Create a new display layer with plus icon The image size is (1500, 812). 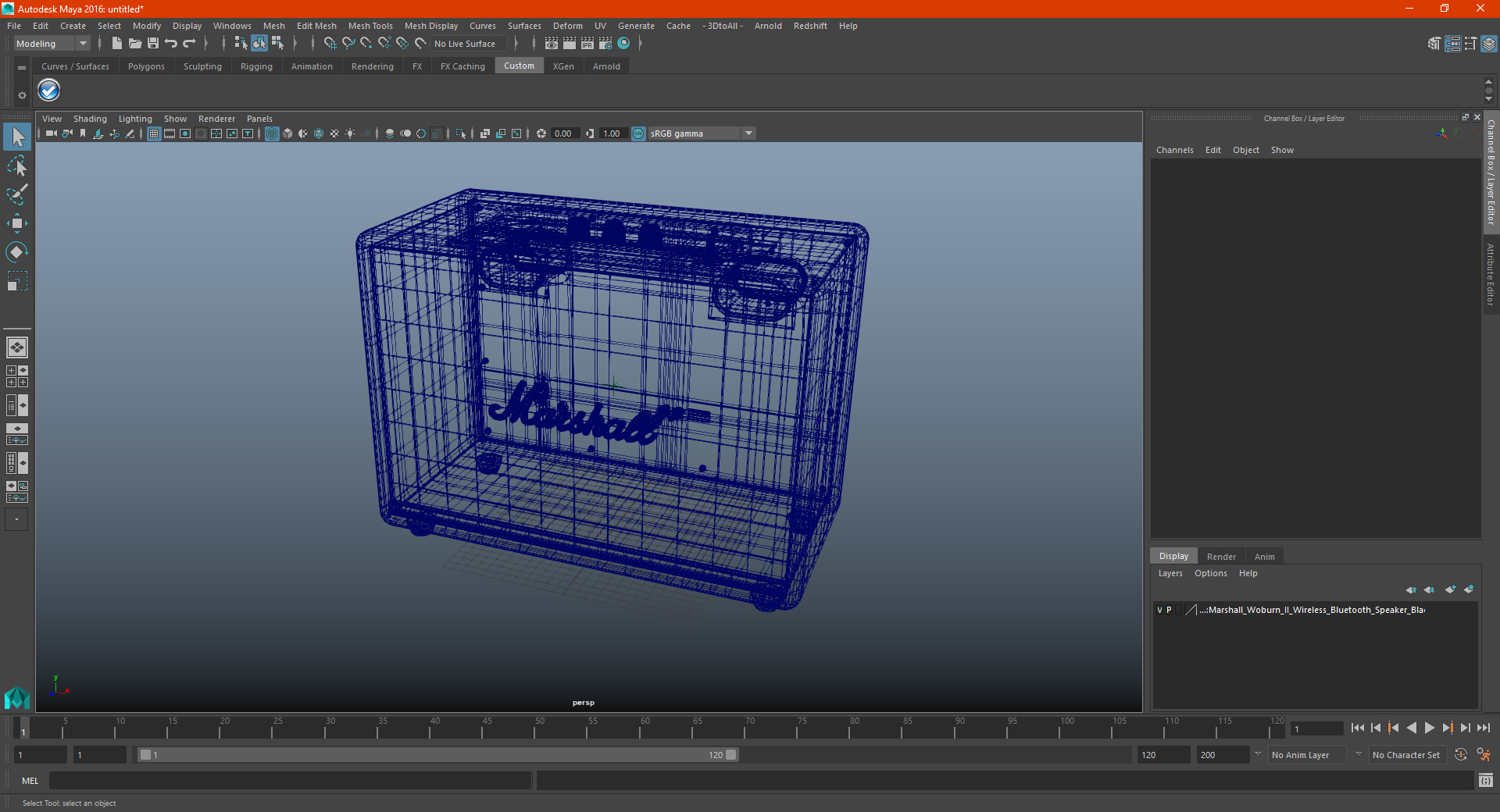point(1451,589)
